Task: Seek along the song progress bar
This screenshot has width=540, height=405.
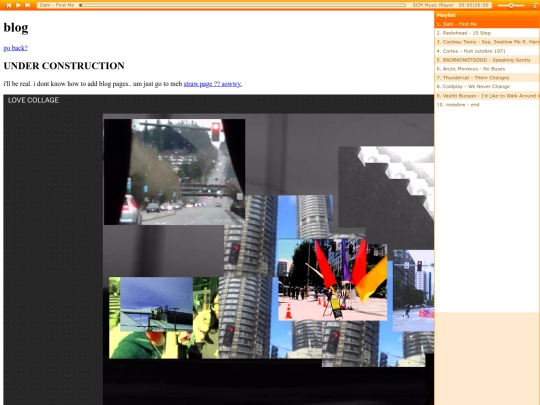Action: [242, 5]
